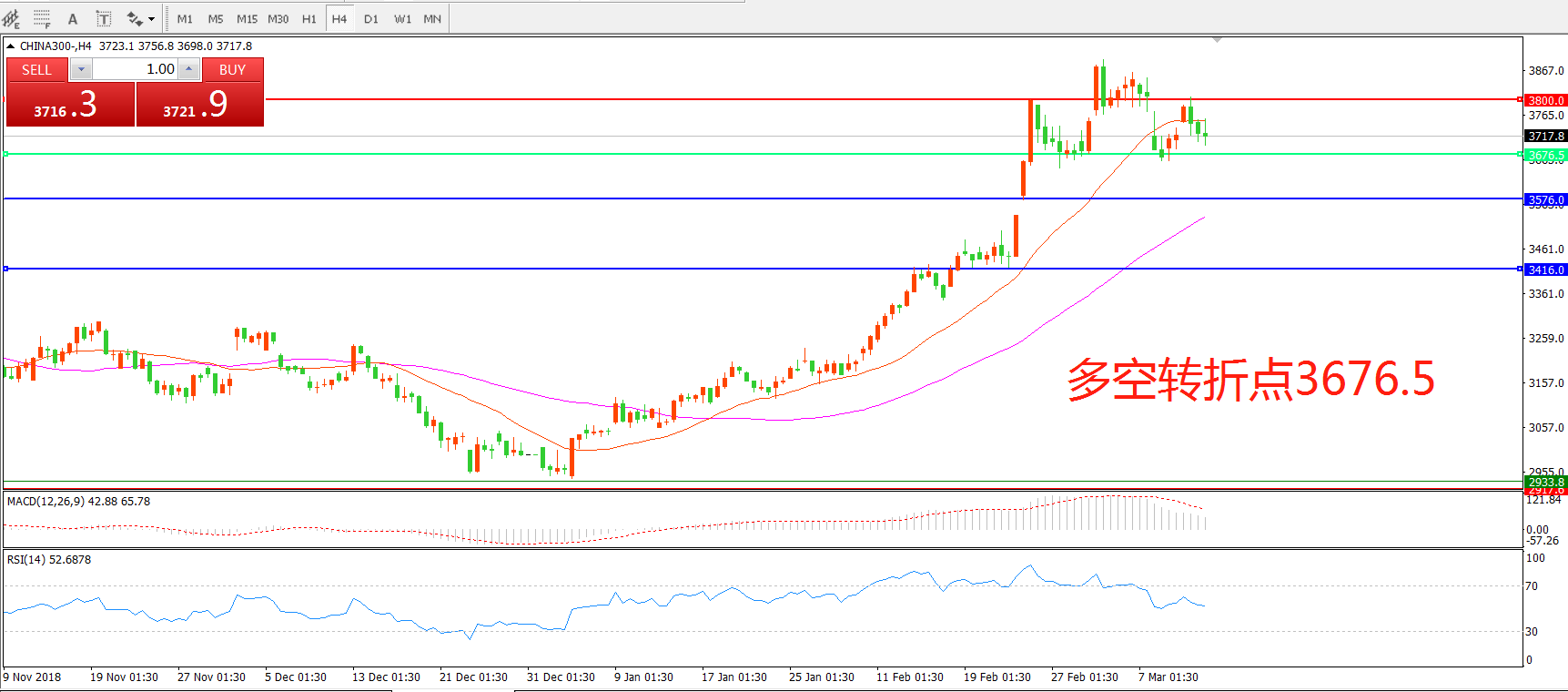Collapse the one-click trading panel triangle

[10, 46]
